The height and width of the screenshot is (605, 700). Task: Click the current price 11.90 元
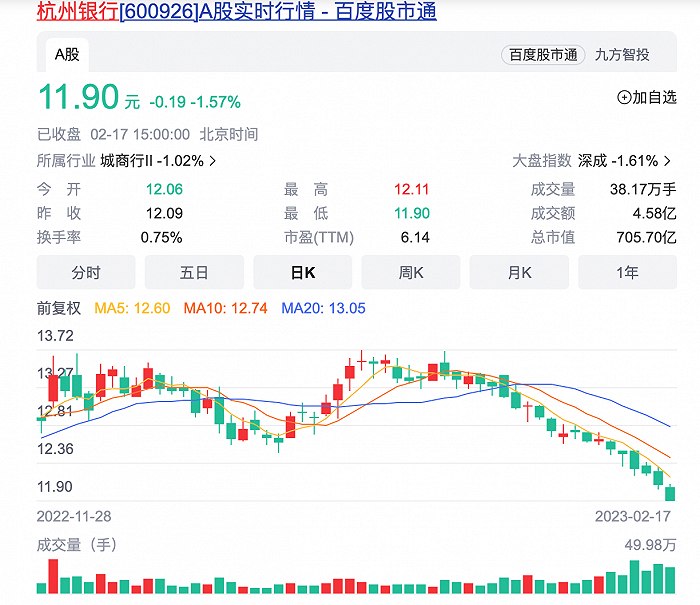(89, 97)
